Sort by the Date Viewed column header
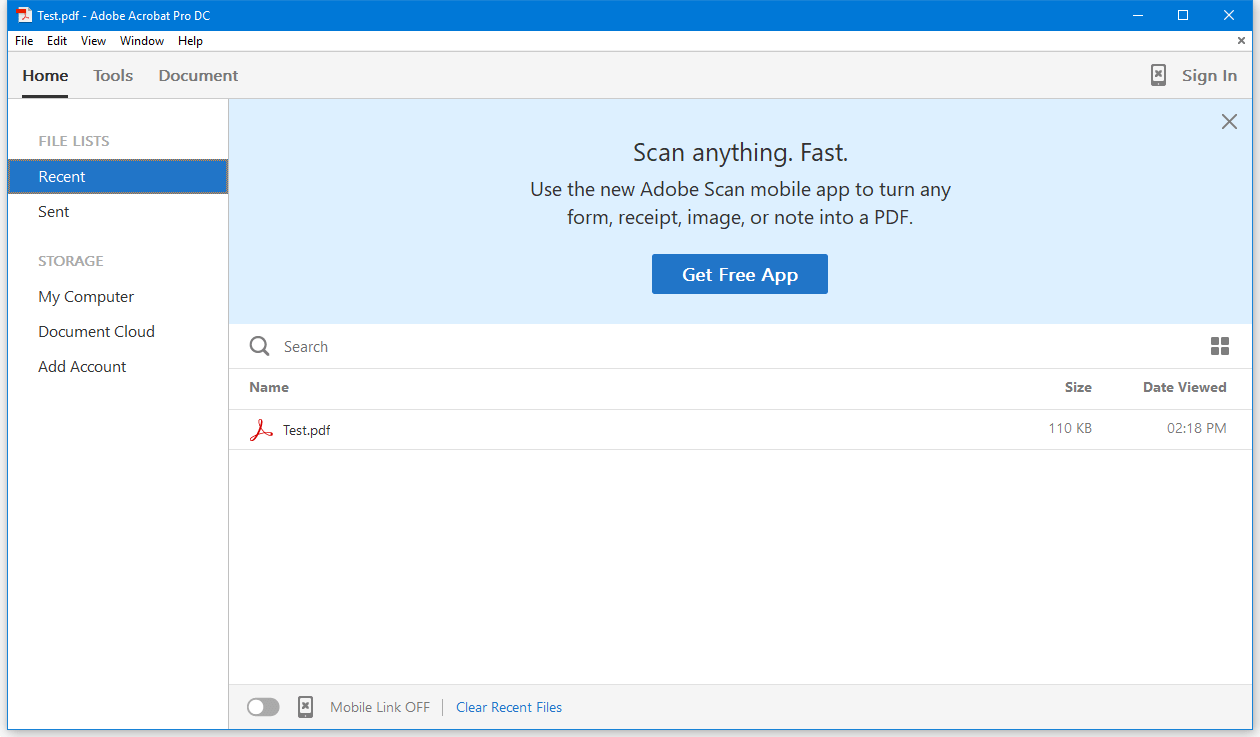This screenshot has width=1260, height=737. [x=1184, y=387]
